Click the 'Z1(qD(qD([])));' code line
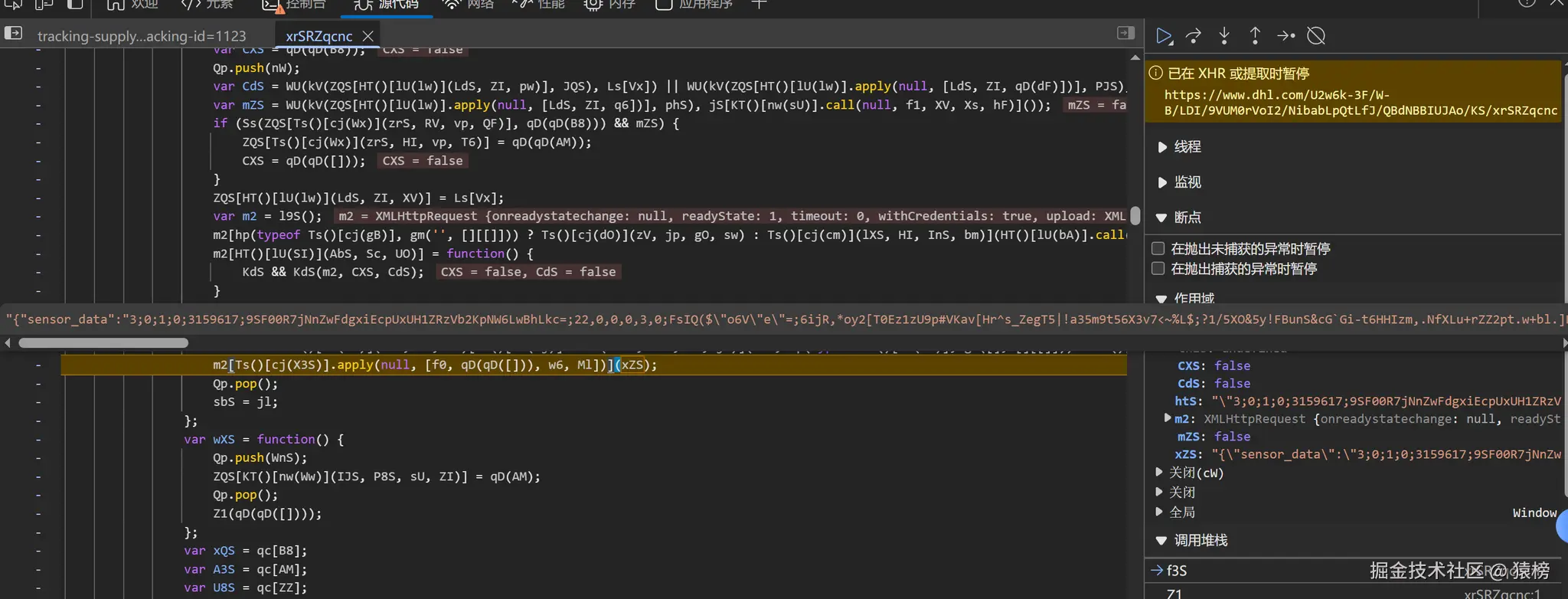The width and height of the screenshot is (1568, 599). [x=267, y=513]
